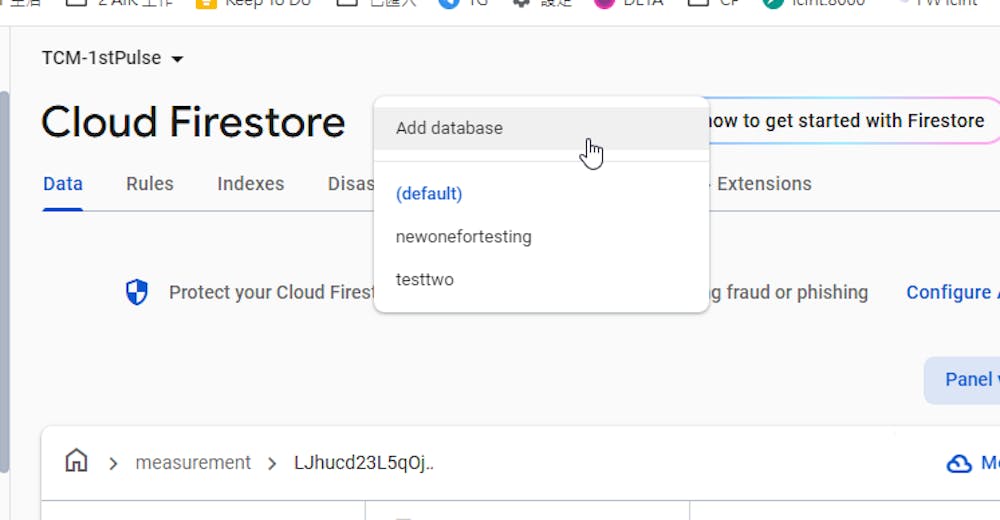Click the 'Protect your Cloud Firestore' banner text
1000x520 pixels.
(272, 292)
